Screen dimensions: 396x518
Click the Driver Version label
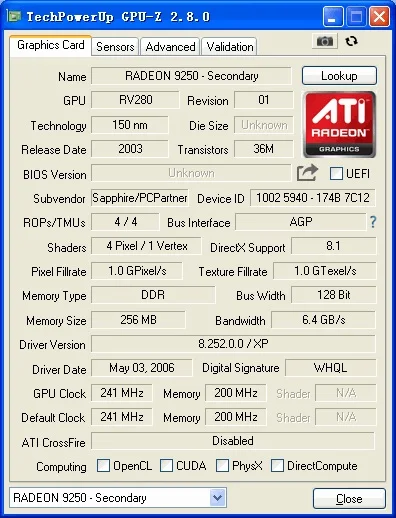[52, 345]
